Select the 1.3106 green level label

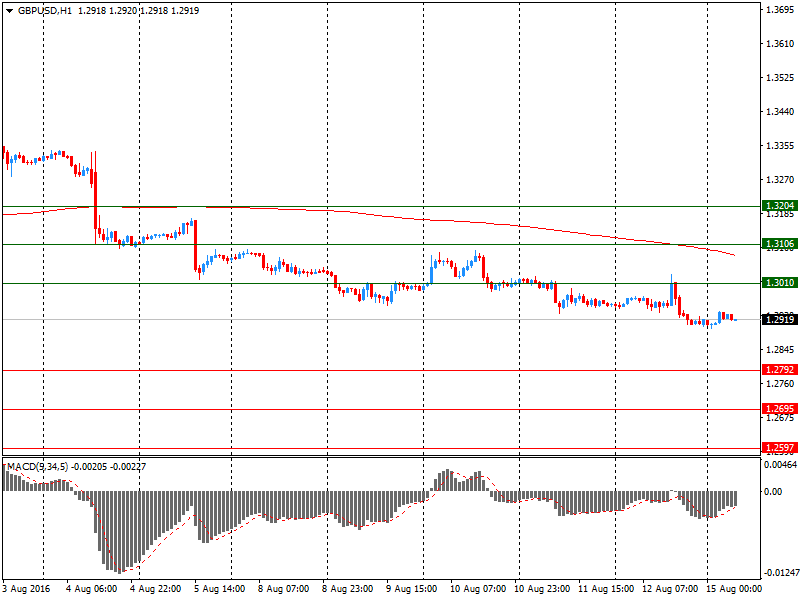(780, 244)
